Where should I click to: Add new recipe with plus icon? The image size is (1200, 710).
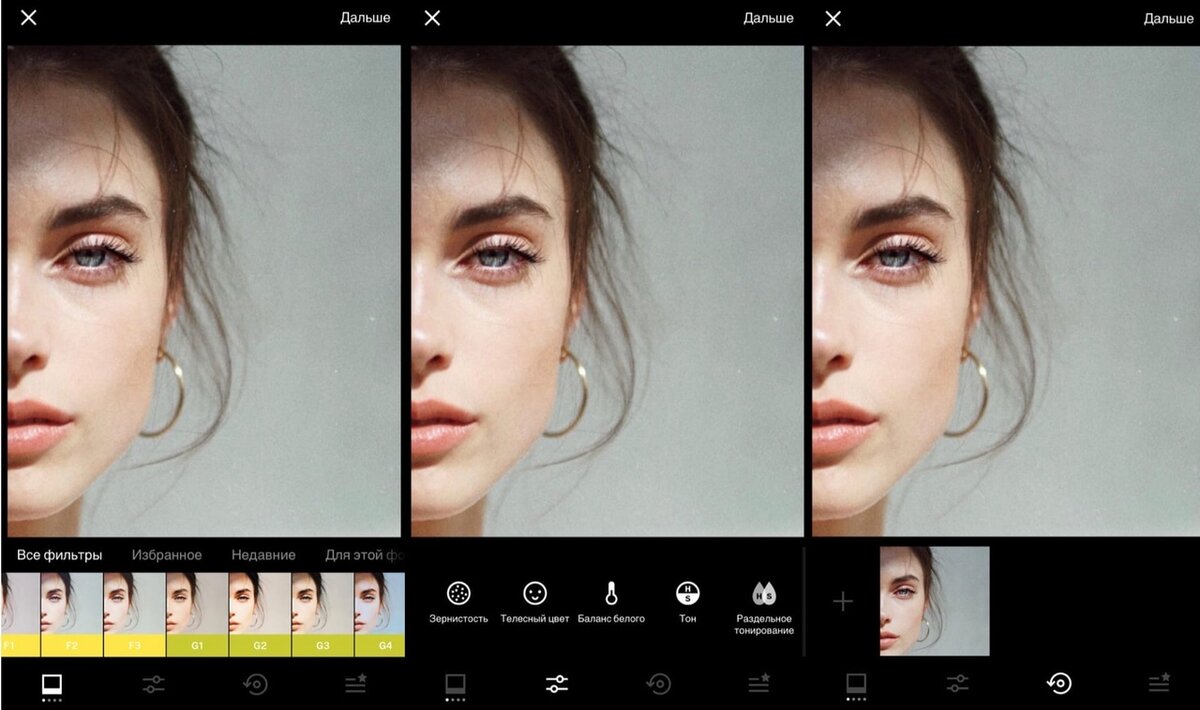[x=843, y=601]
